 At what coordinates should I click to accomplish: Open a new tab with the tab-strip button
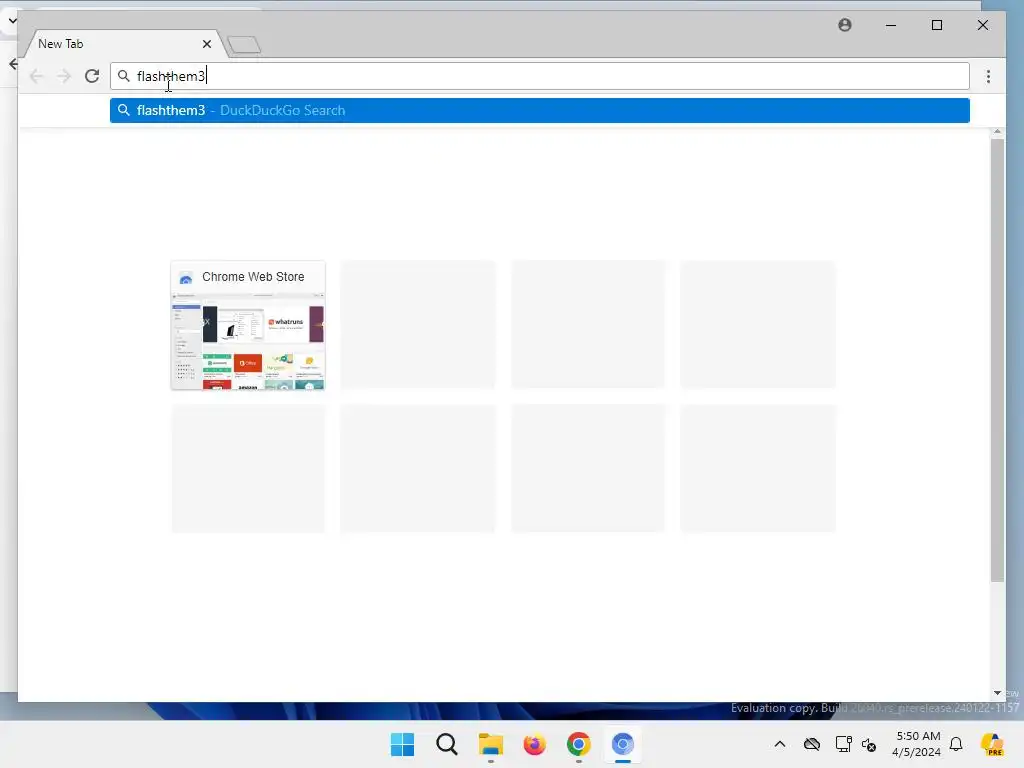click(x=244, y=44)
